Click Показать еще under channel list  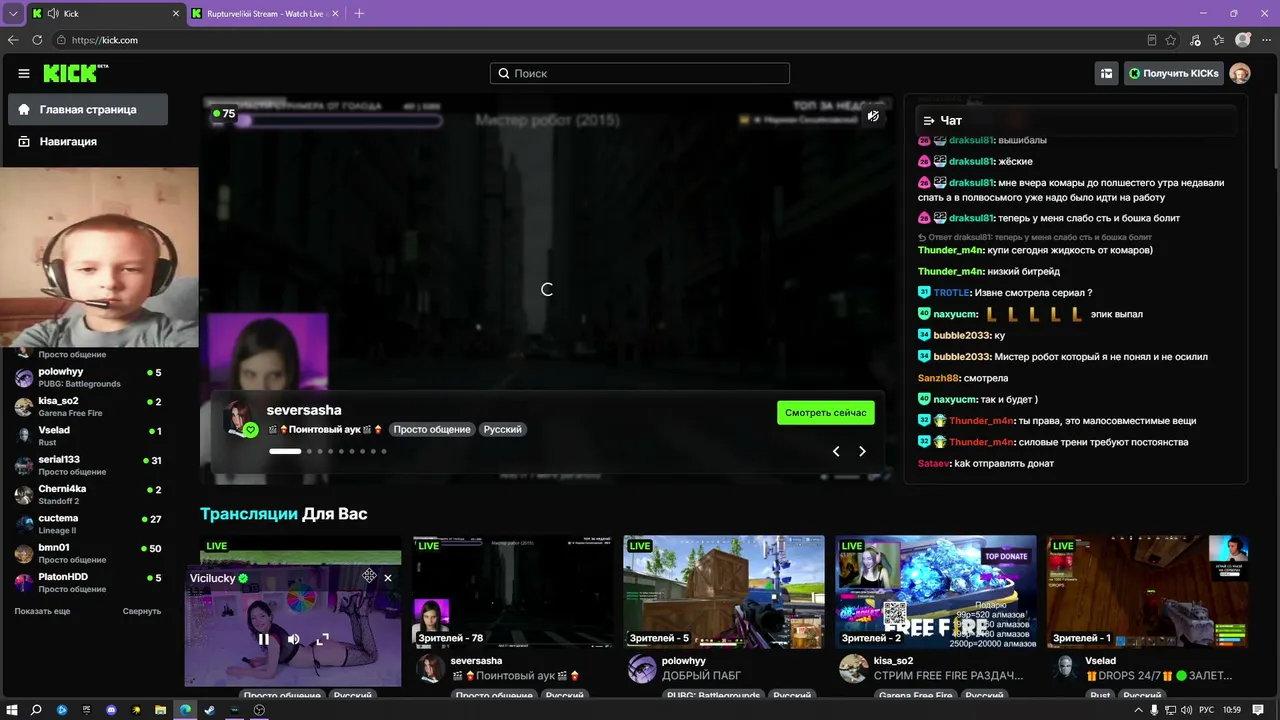(x=42, y=611)
